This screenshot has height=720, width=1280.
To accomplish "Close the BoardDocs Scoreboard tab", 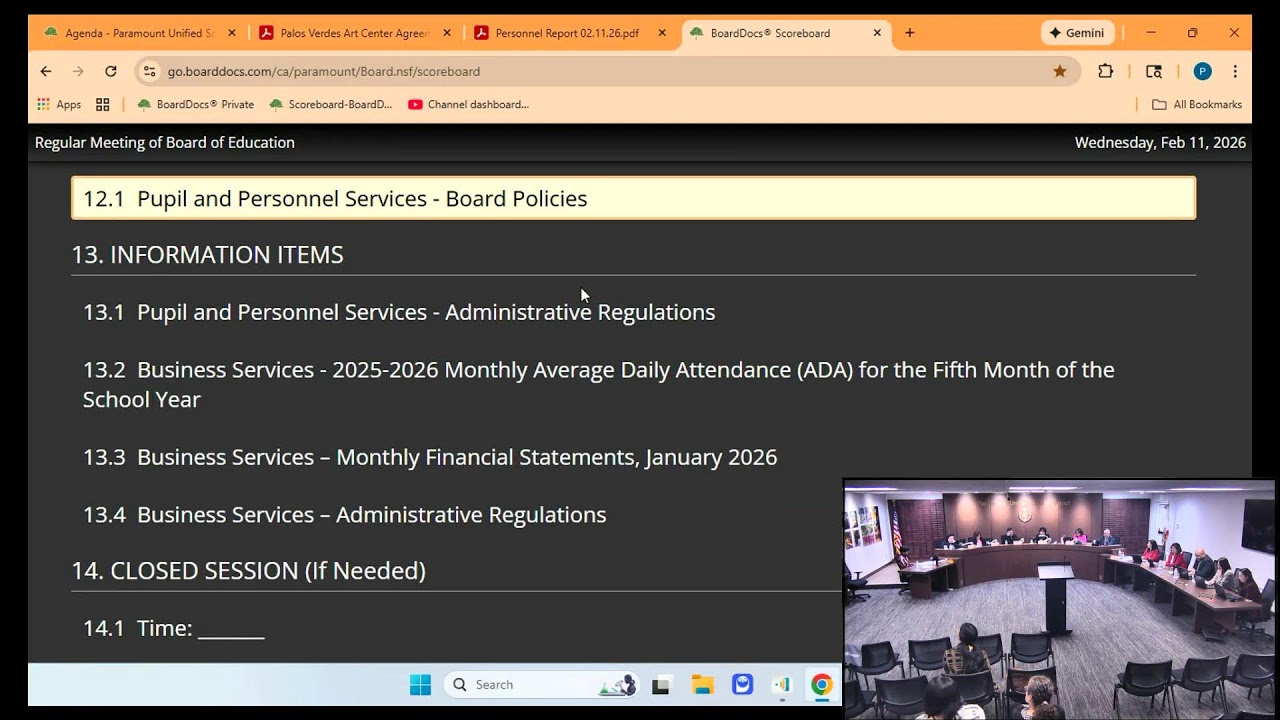I will click(877, 33).
